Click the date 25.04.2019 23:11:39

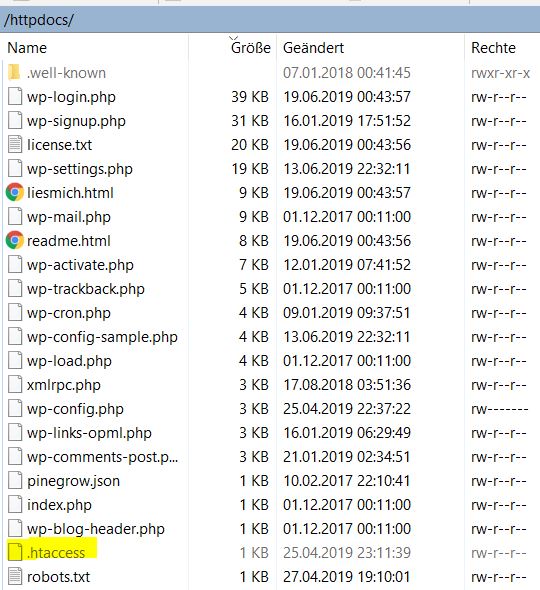pyautogui.click(x=347, y=553)
